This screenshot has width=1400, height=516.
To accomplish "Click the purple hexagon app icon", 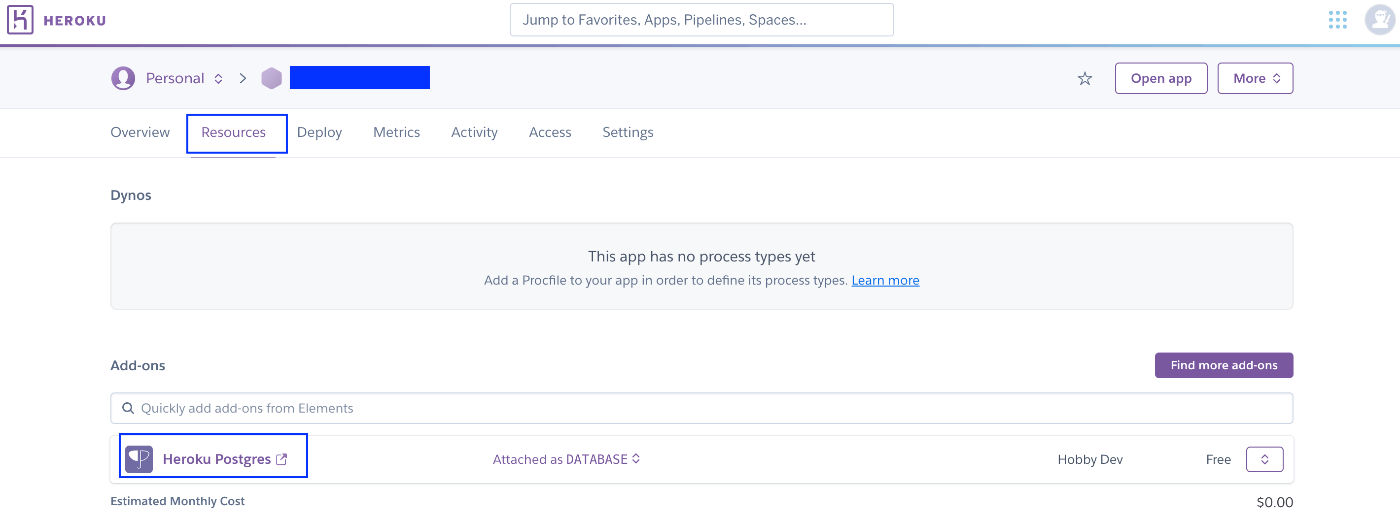I will pos(272,78).
